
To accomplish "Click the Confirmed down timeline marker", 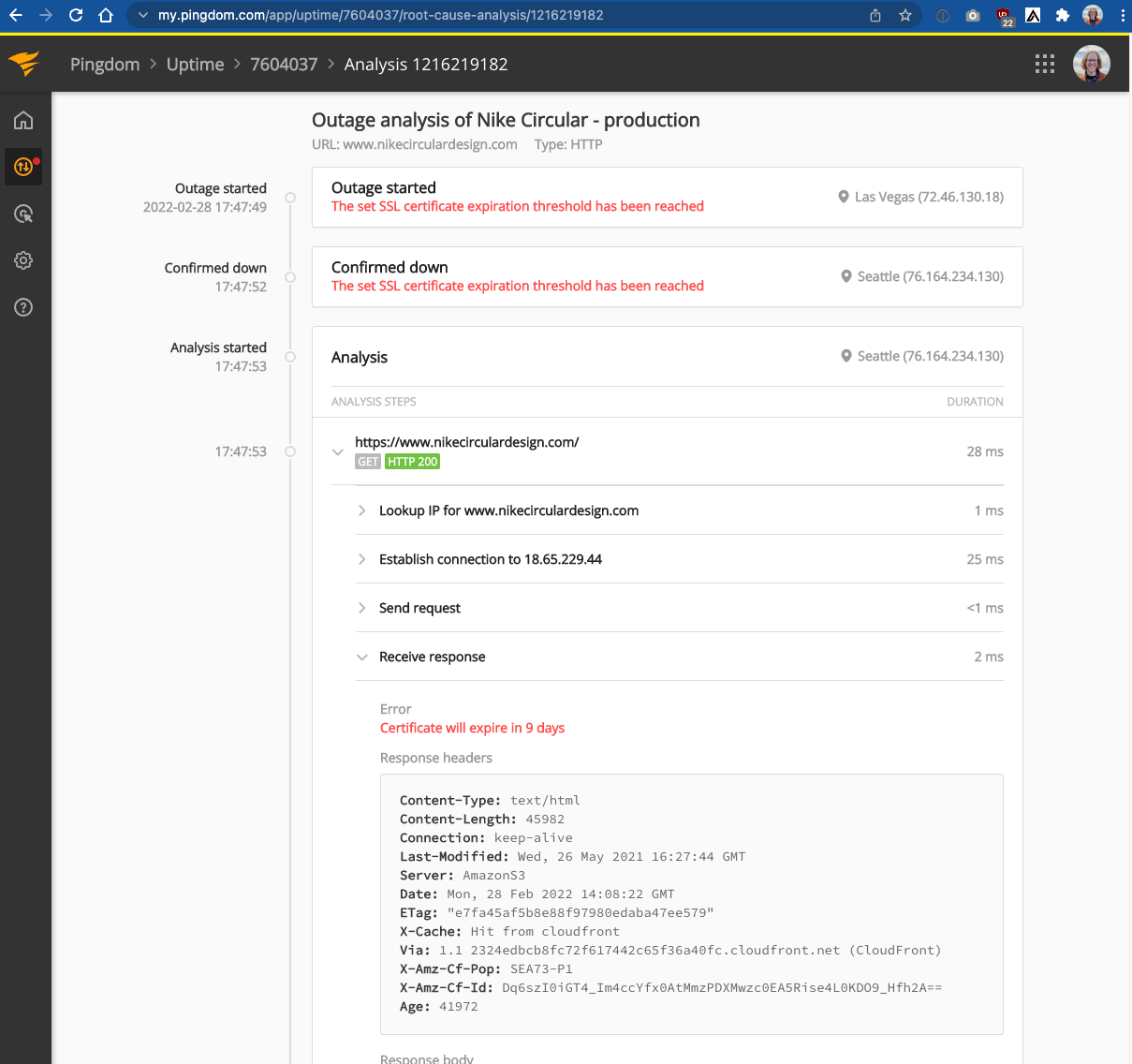I will click(x=290, y=277).
